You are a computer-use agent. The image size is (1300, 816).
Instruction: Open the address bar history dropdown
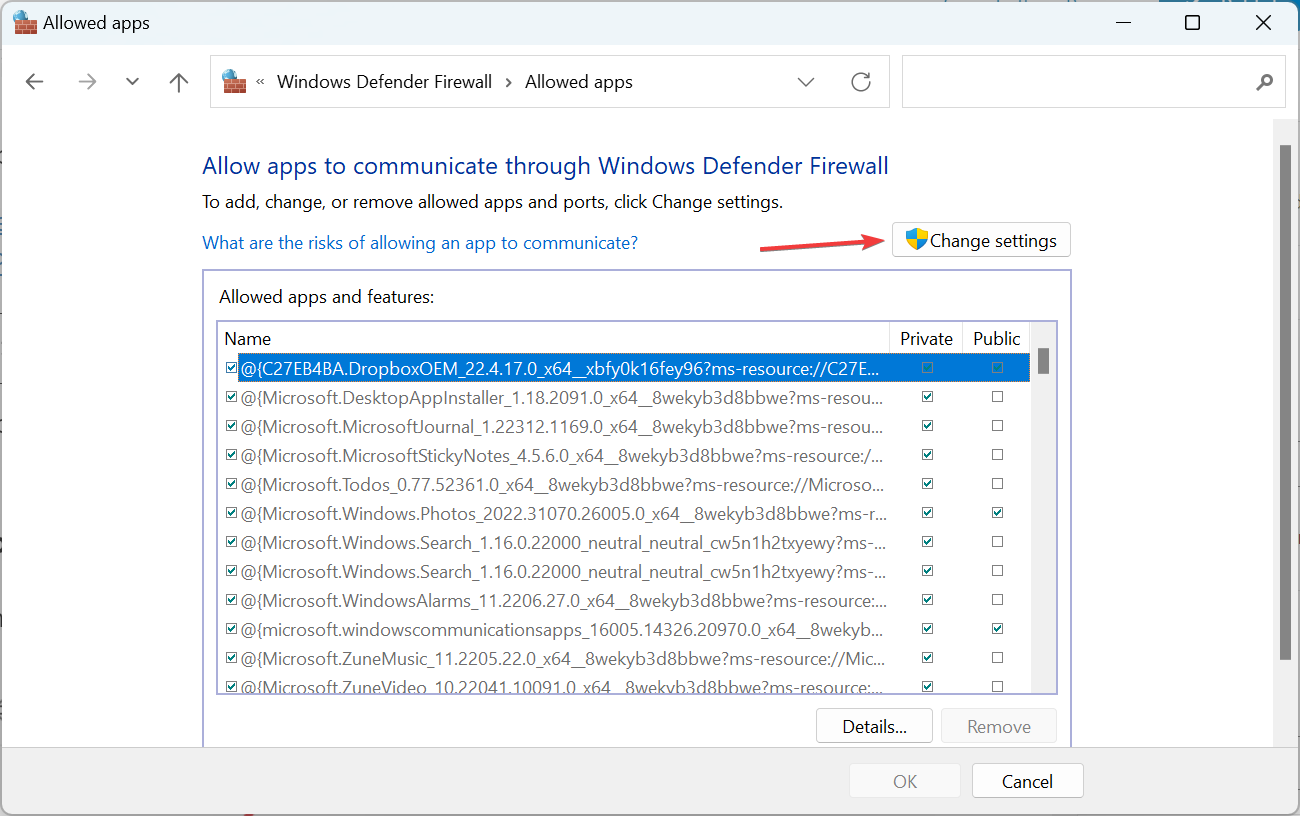(x=806, y=82)
